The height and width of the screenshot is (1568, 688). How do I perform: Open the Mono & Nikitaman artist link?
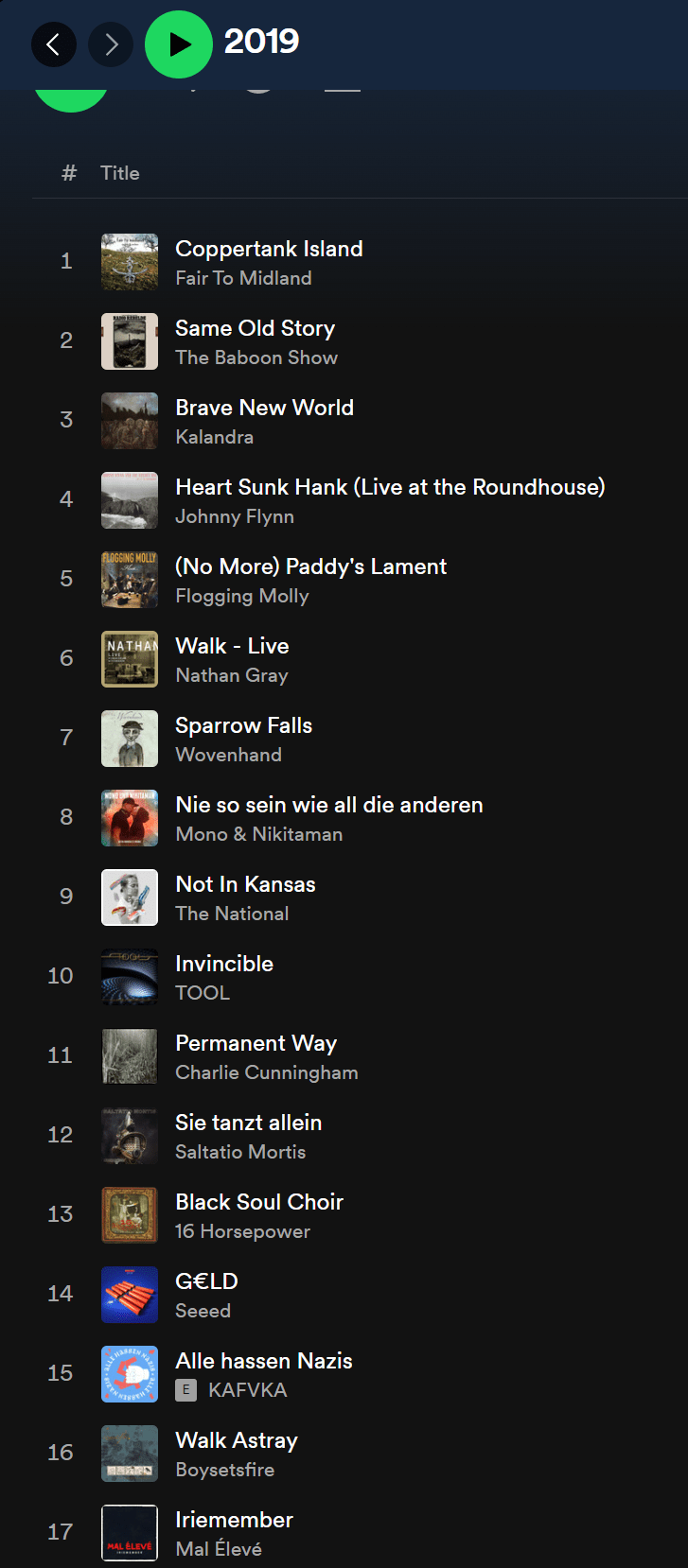coord(259,834)
